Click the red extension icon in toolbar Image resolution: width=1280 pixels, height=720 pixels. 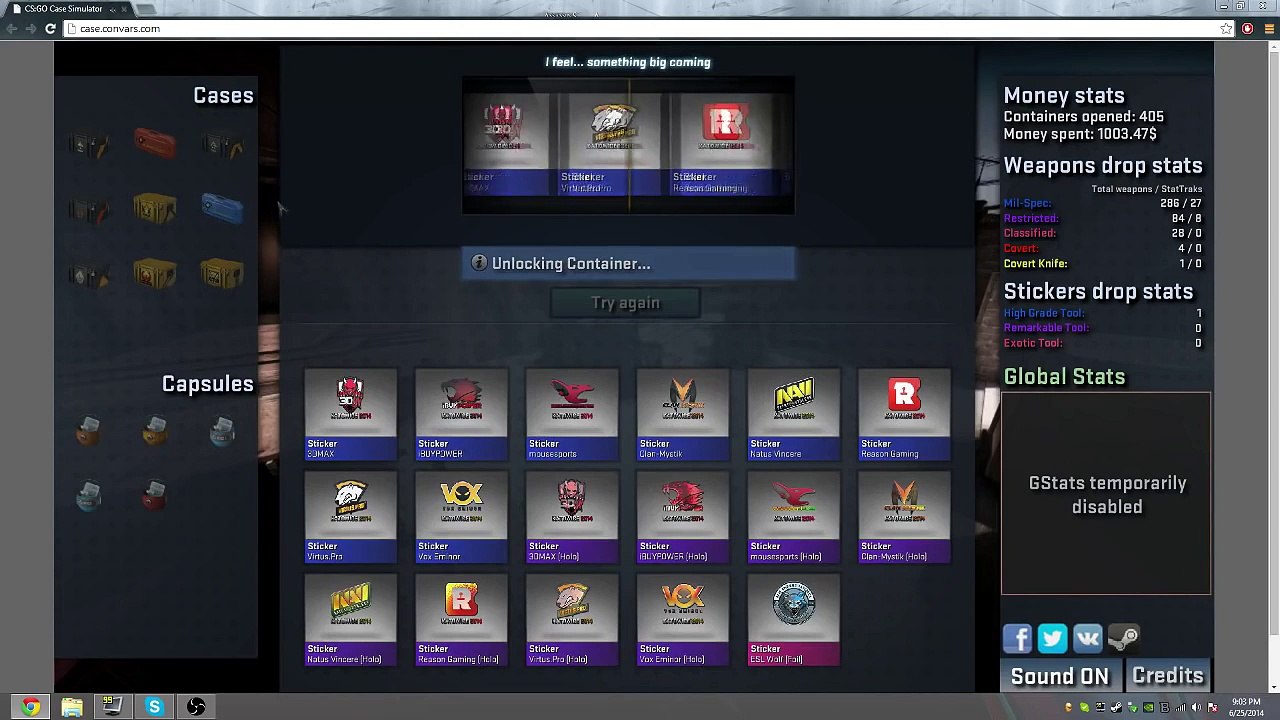1248,29
